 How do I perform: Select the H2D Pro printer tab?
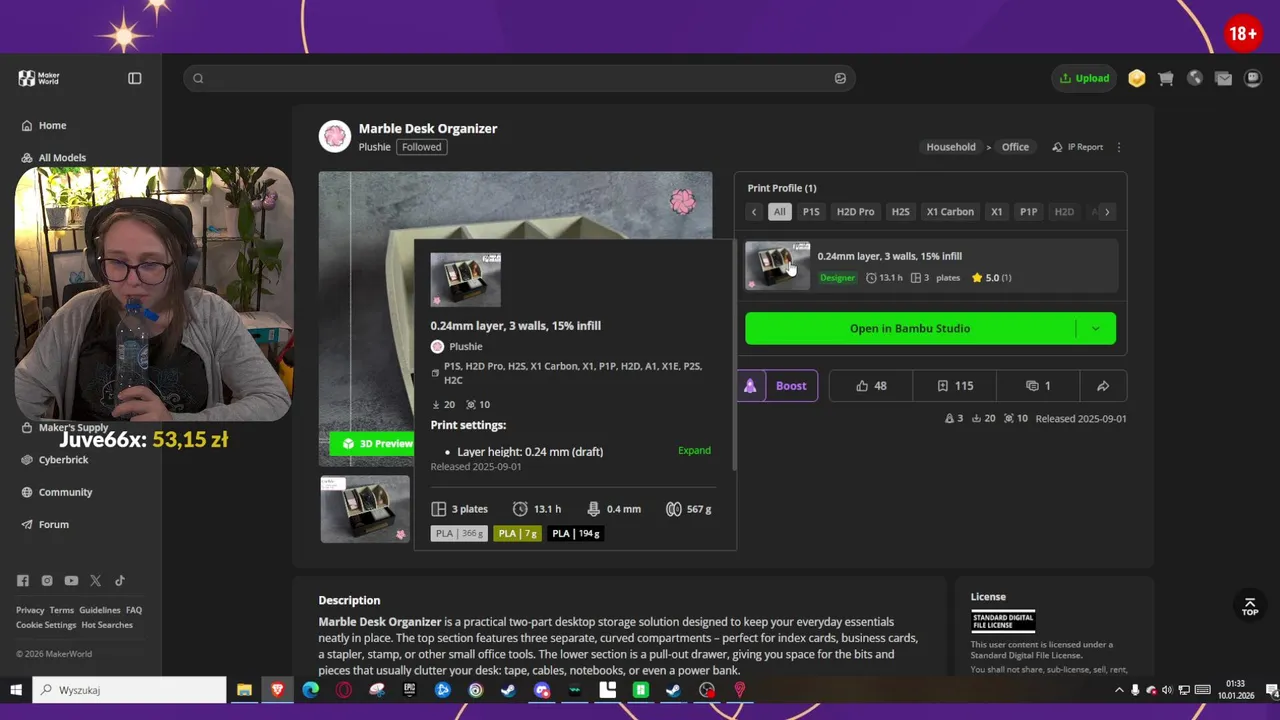click(855, 212)
